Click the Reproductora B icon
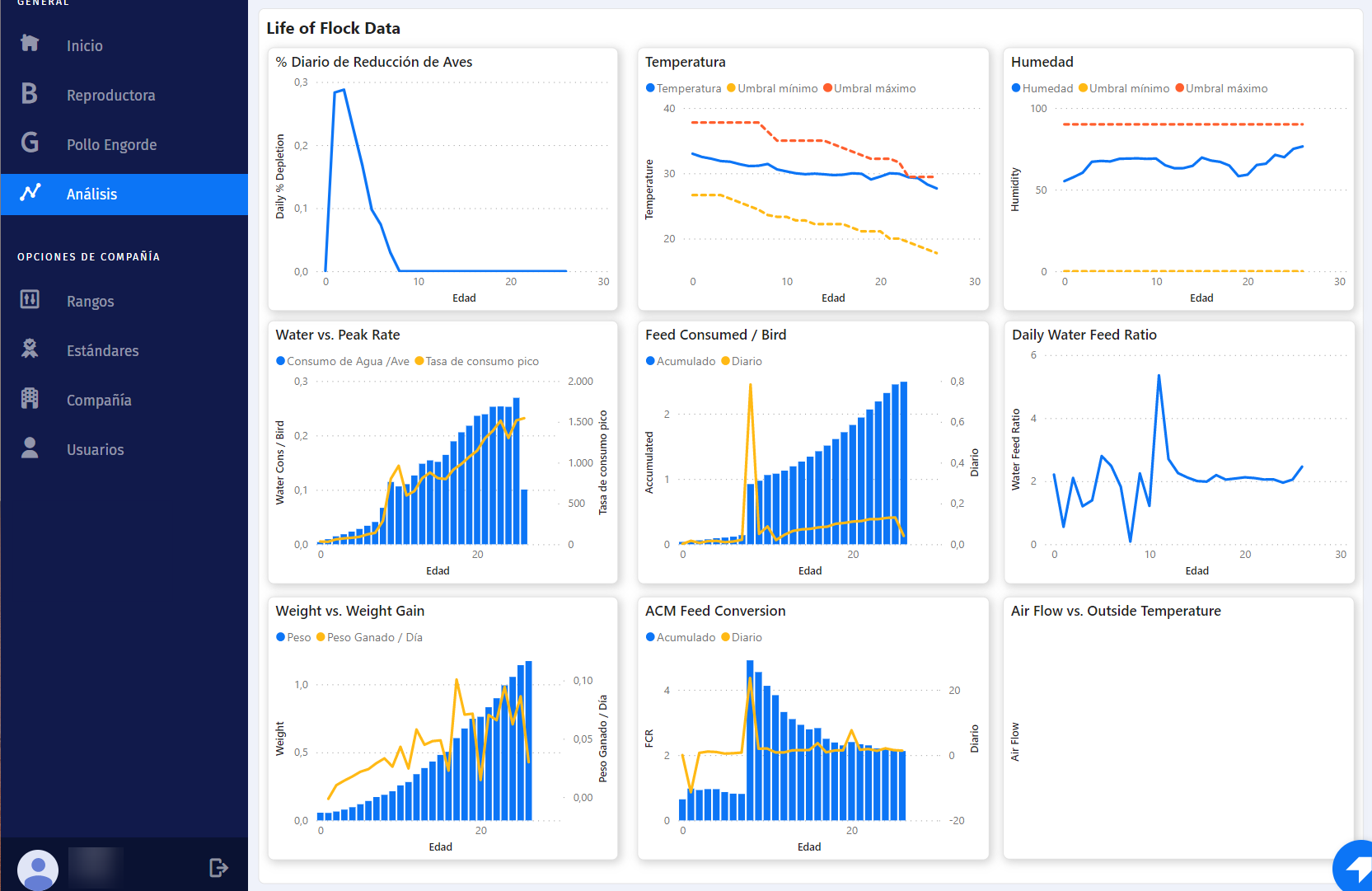This screenshot has width=1372, height=891. 30,93
